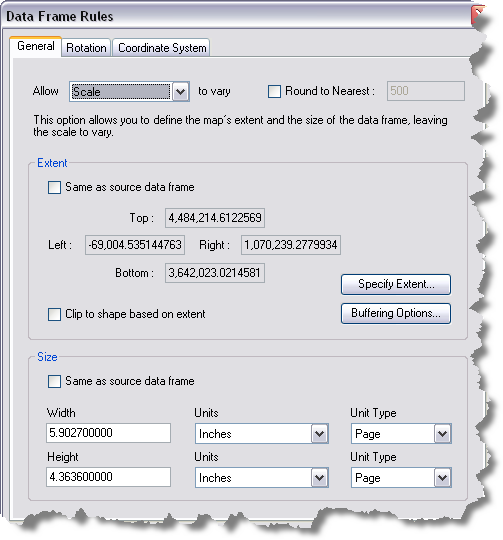Click the Specify Extent button
The image size is (503, 540).
pyautogui.click(x=396, y=284)
